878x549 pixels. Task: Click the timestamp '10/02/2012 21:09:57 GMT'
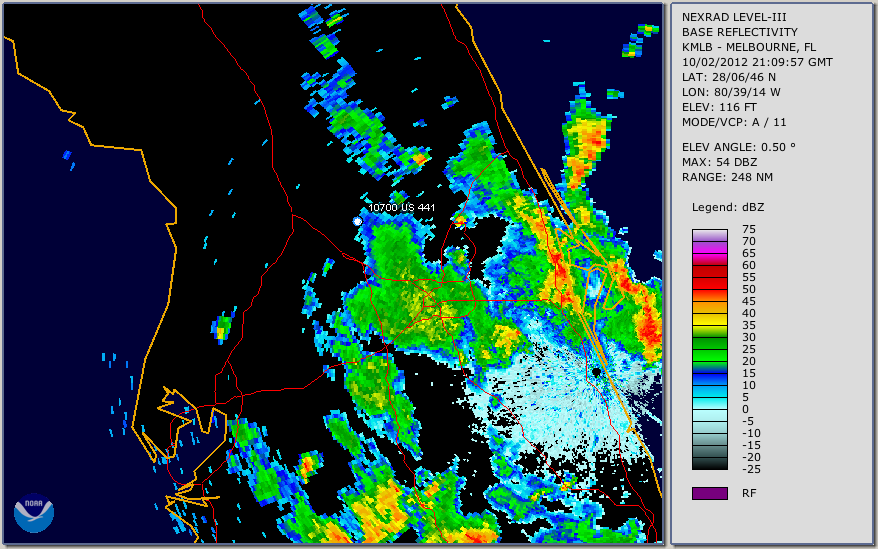coord(757,62)
